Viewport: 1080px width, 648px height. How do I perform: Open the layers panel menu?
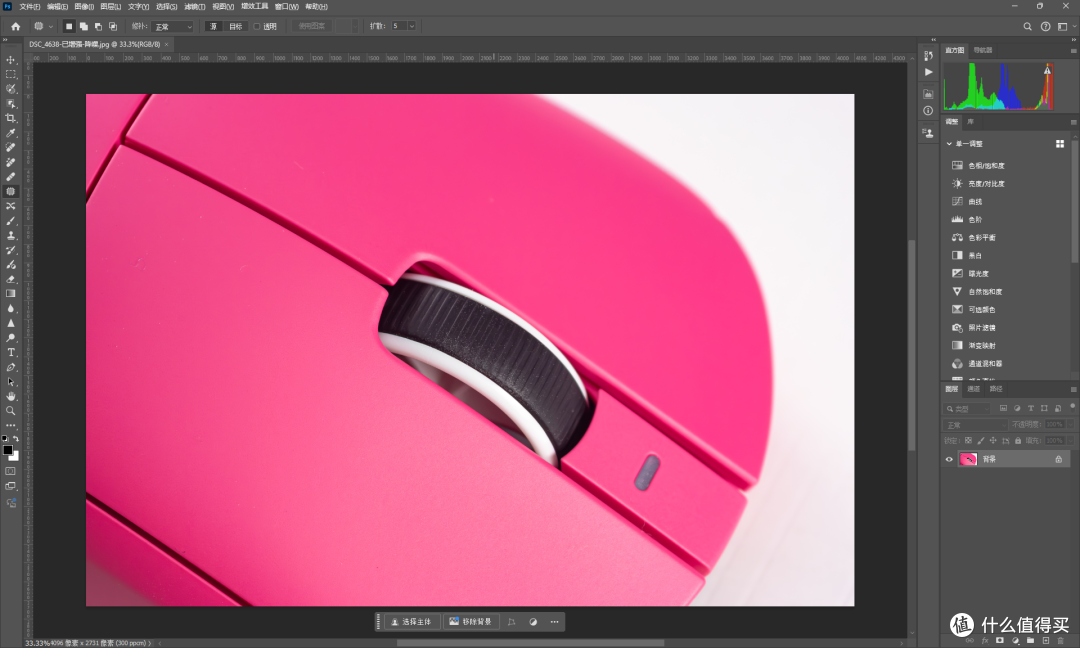1073,389
